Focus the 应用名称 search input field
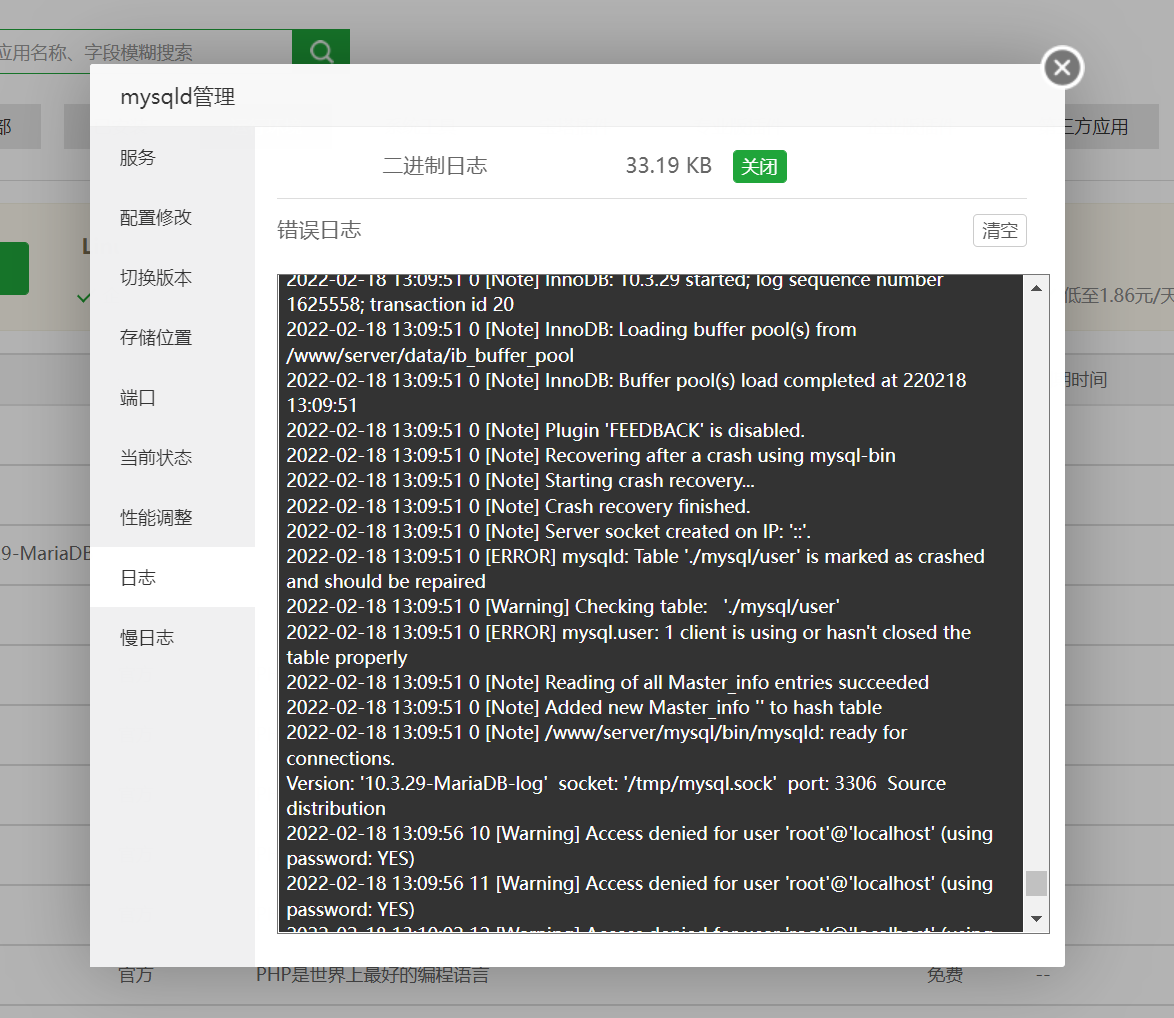 click(146, 52)
